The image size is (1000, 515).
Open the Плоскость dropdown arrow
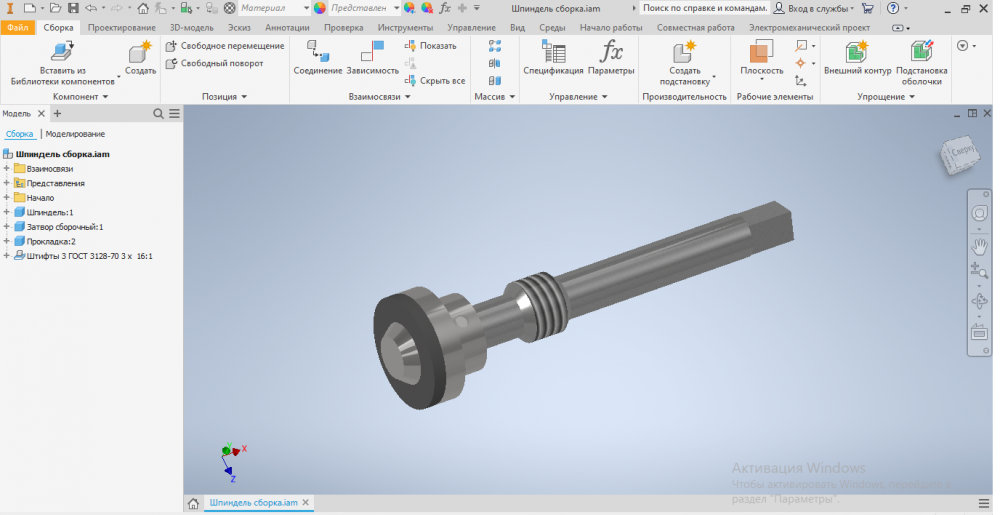[x=761, y=81]
